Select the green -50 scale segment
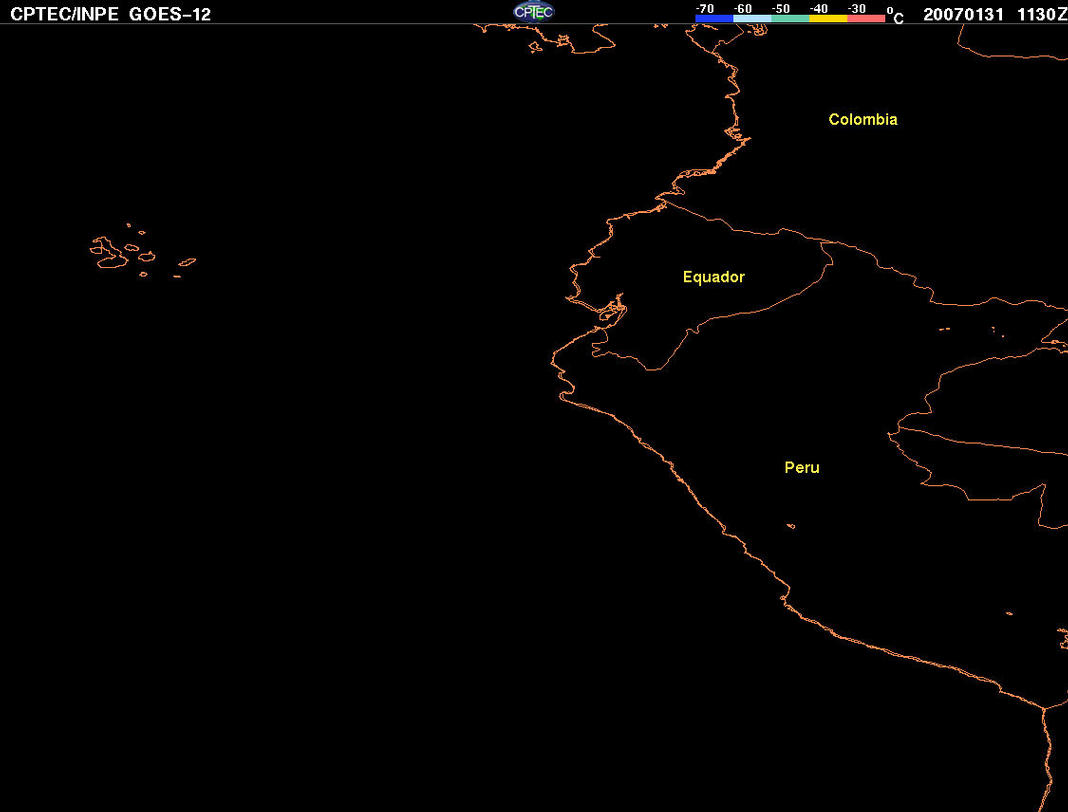The width and height of the screenshot is (1068, 812). click(790, 18)
